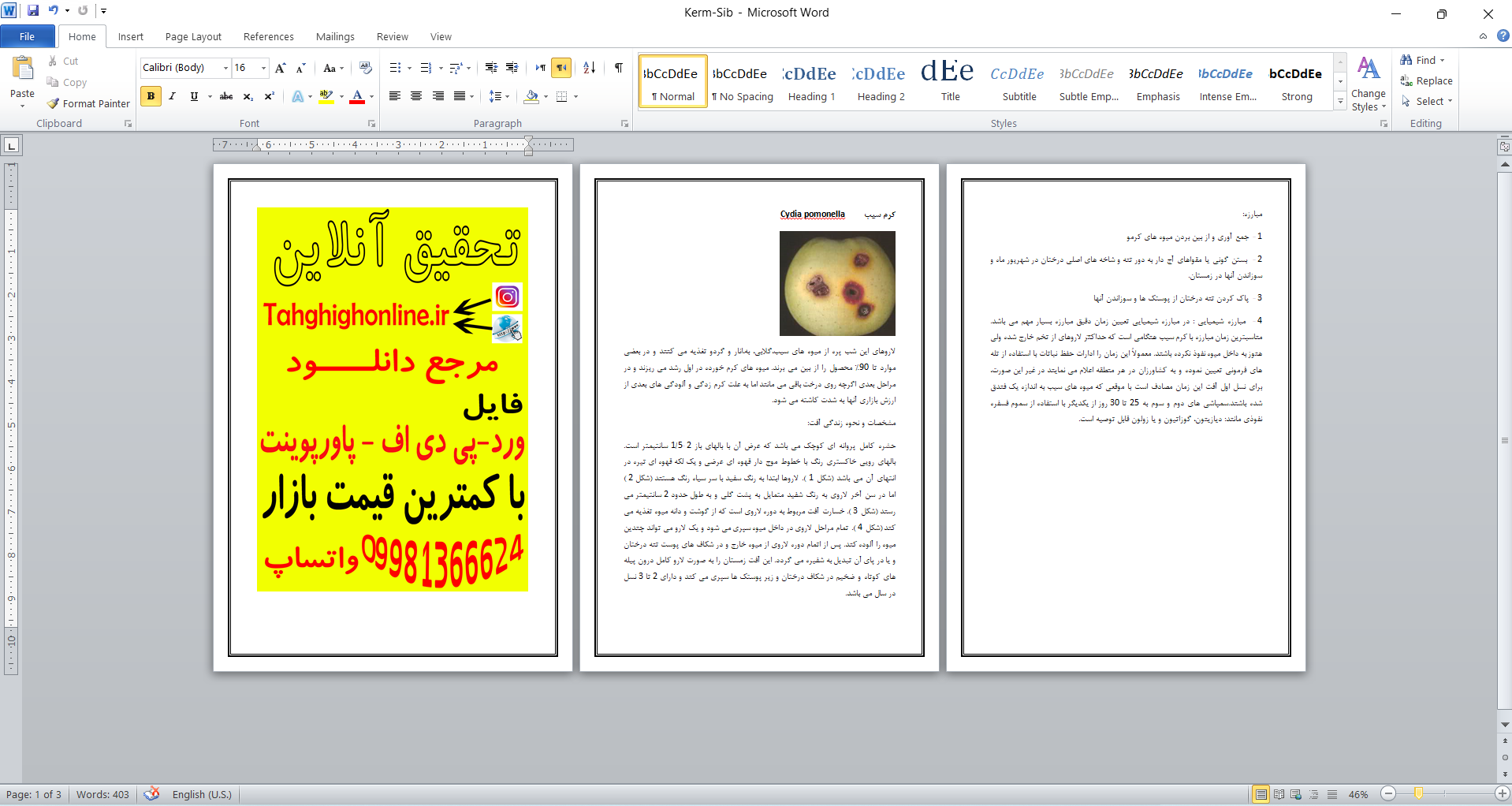Switch to Print Layout view
This screenshot has height=806, width=1512.
[x=1261, y=794]
